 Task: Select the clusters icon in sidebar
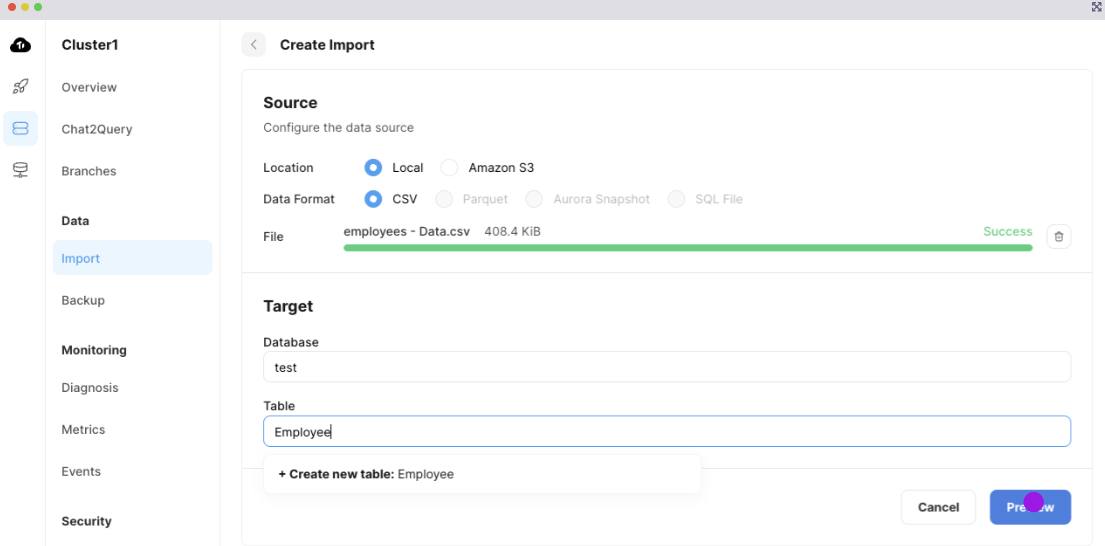(x=20, y=128)
